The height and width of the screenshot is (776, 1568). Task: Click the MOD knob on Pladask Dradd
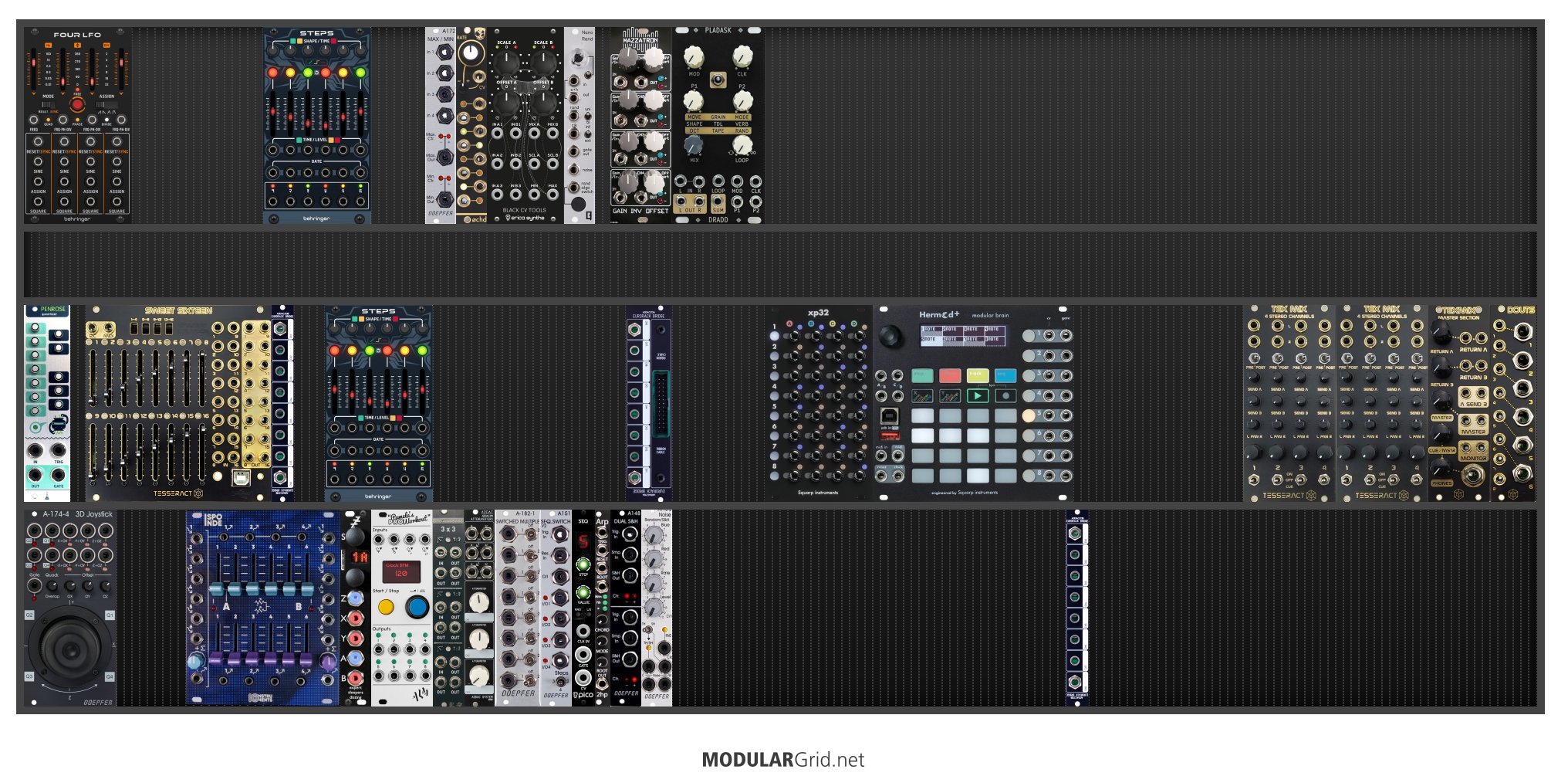point(694,56)
